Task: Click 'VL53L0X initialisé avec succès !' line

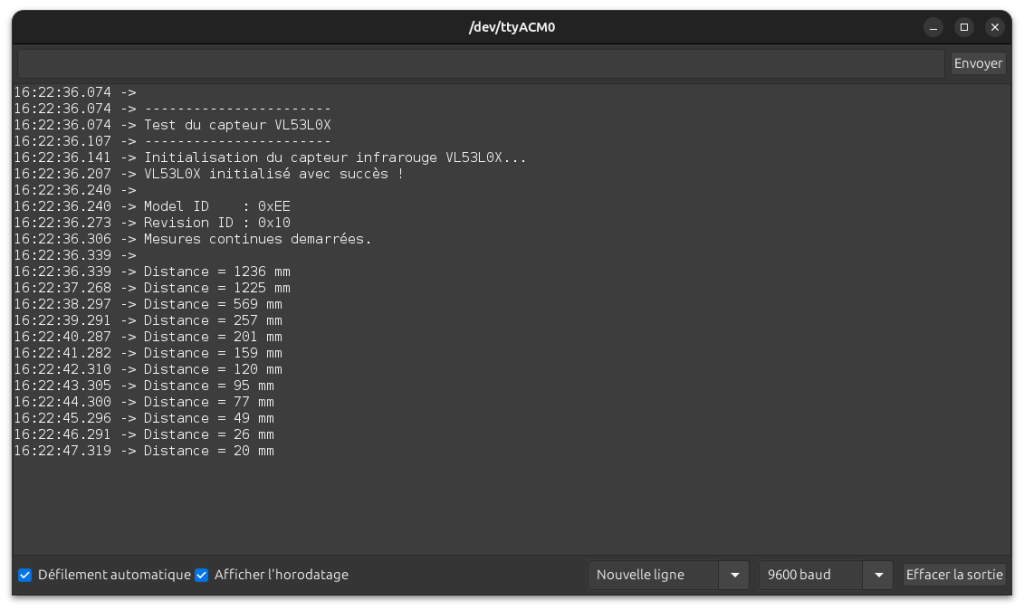Action: [274, 174]
